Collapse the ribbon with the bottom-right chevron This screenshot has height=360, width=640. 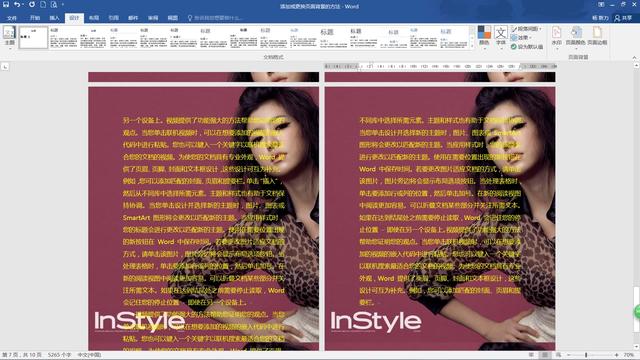click(634, 58)
